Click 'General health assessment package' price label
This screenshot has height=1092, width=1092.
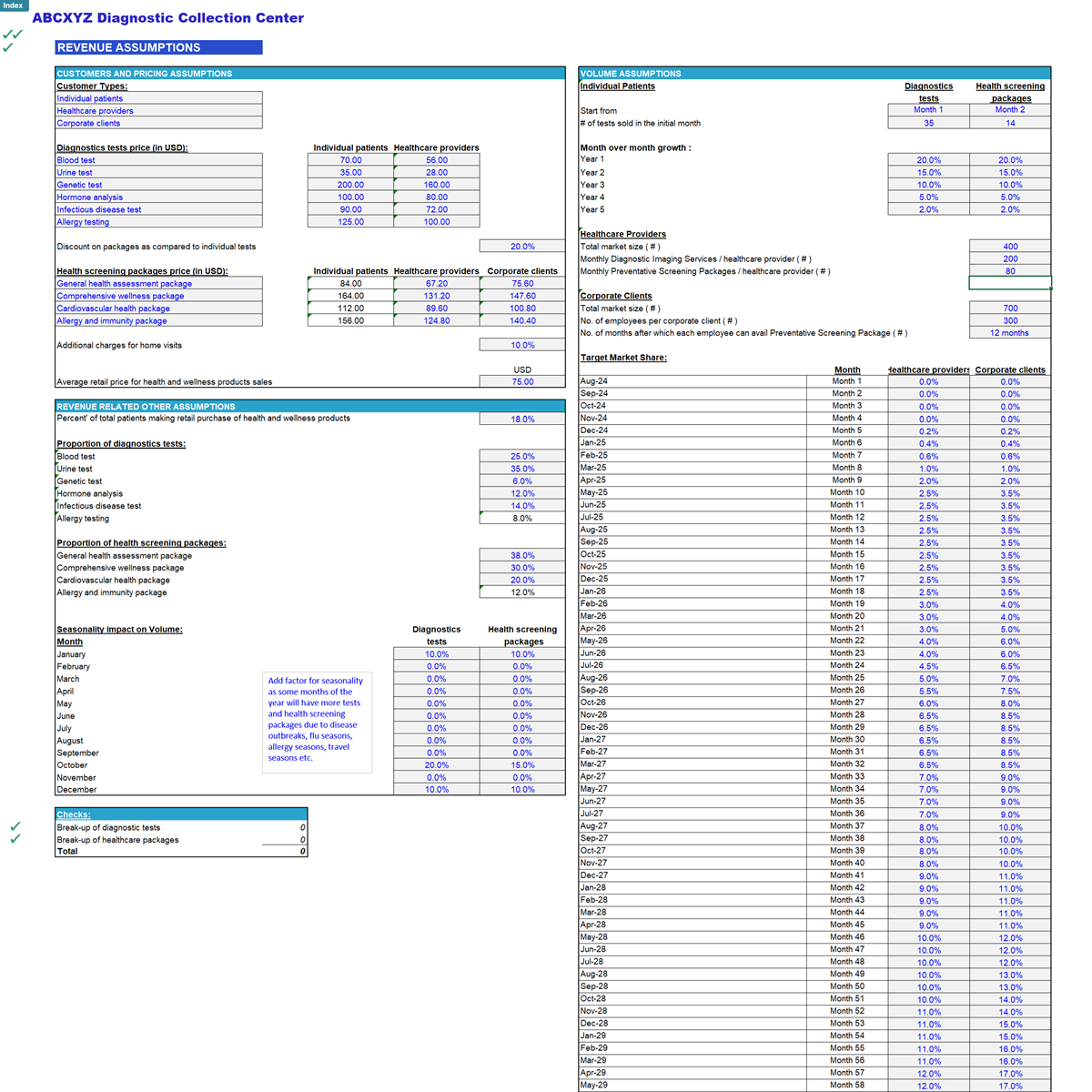[x=158, y=284]
